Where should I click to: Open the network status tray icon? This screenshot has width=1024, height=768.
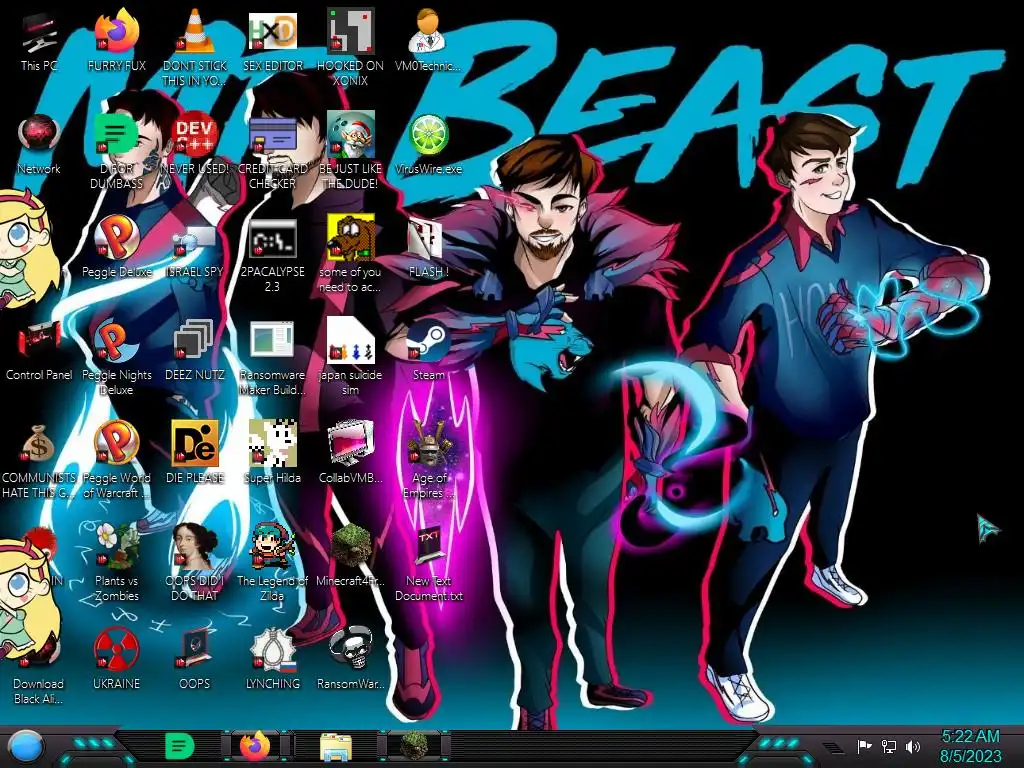(x=888, y=746)
